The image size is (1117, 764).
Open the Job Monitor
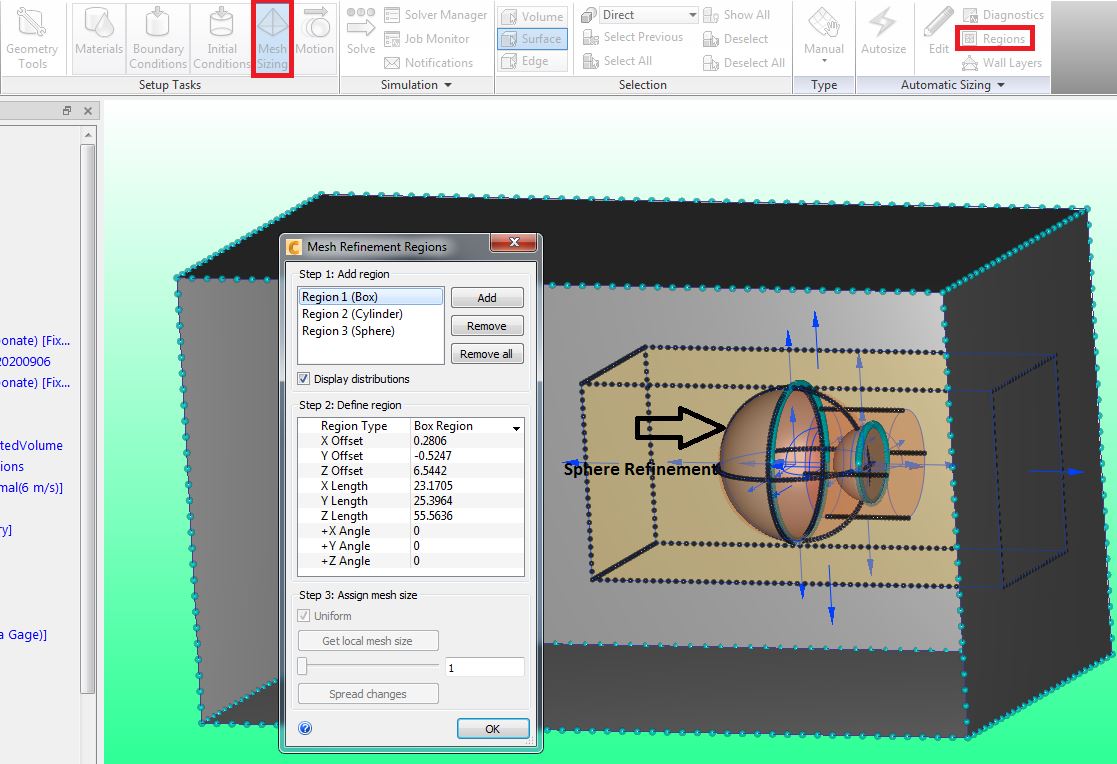(429, 38)
